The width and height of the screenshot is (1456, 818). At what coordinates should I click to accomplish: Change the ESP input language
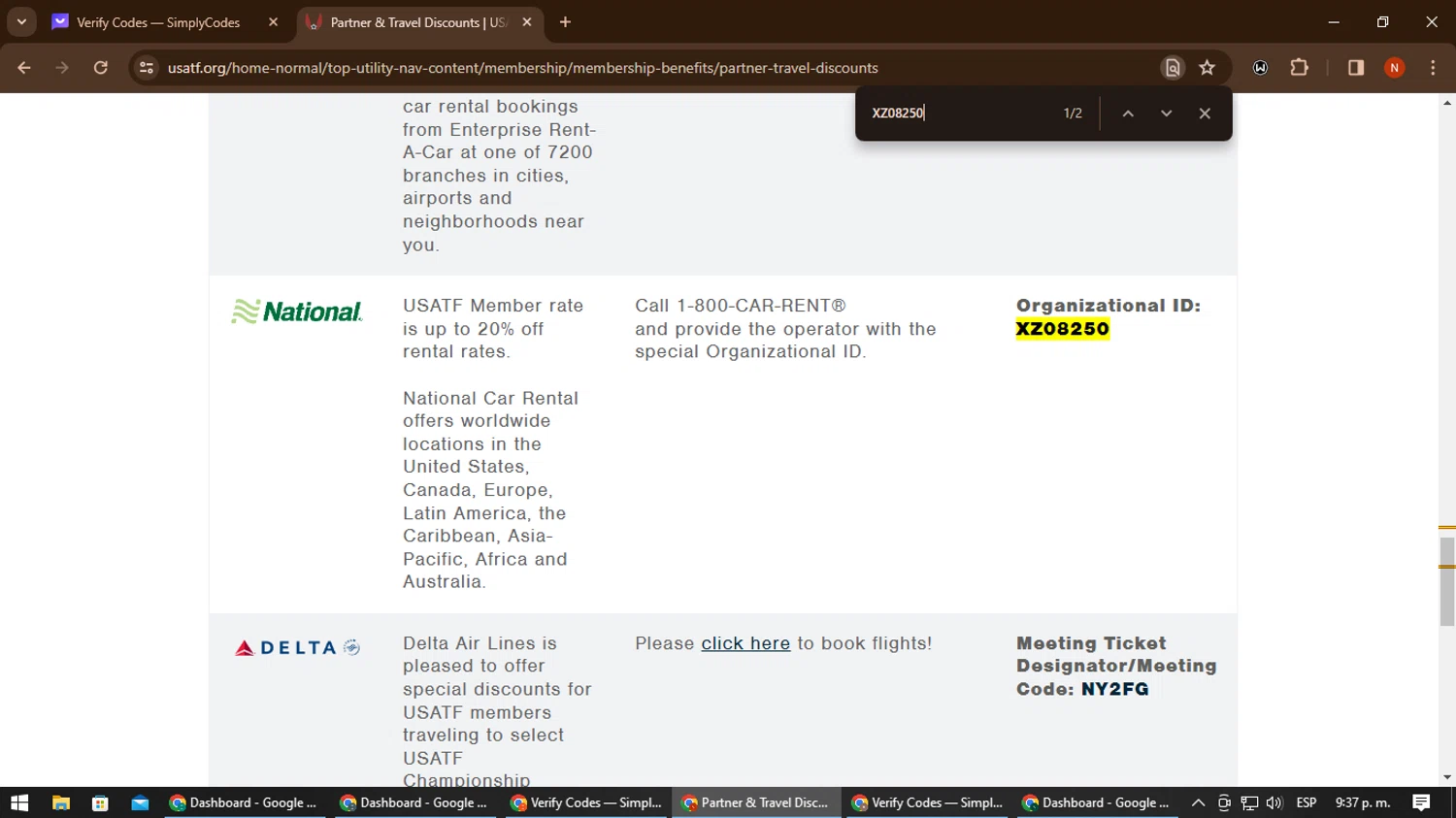click(x=1307, y=802)
